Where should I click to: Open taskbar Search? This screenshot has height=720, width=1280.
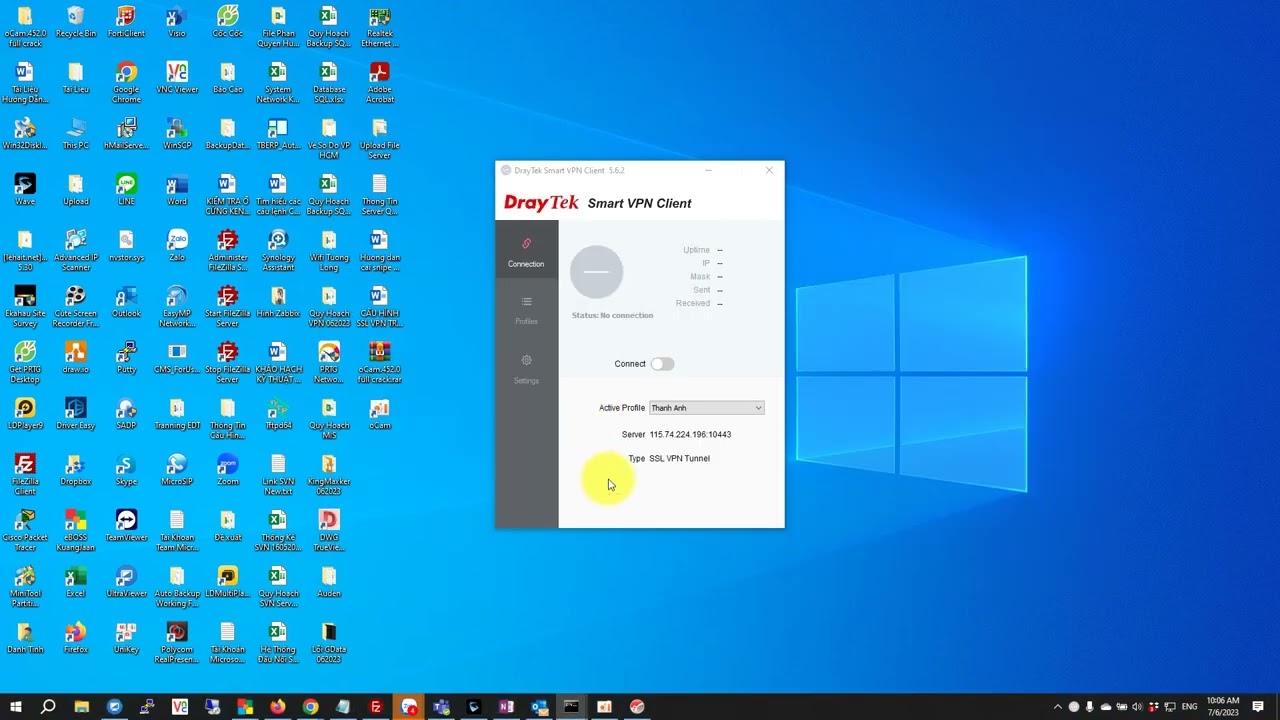coord(48,707)
